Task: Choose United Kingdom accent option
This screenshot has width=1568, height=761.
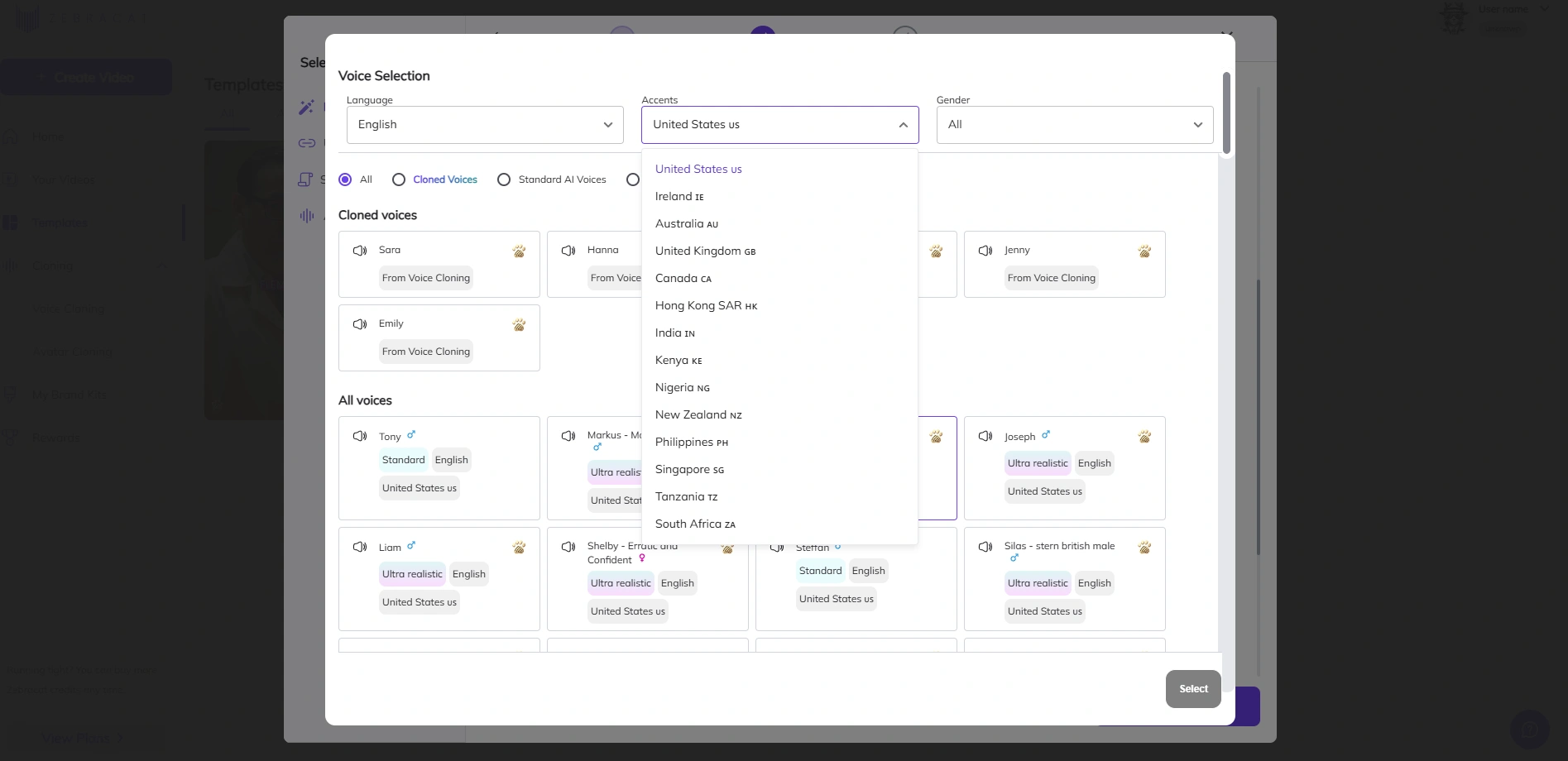Action: tap(779, 251)
